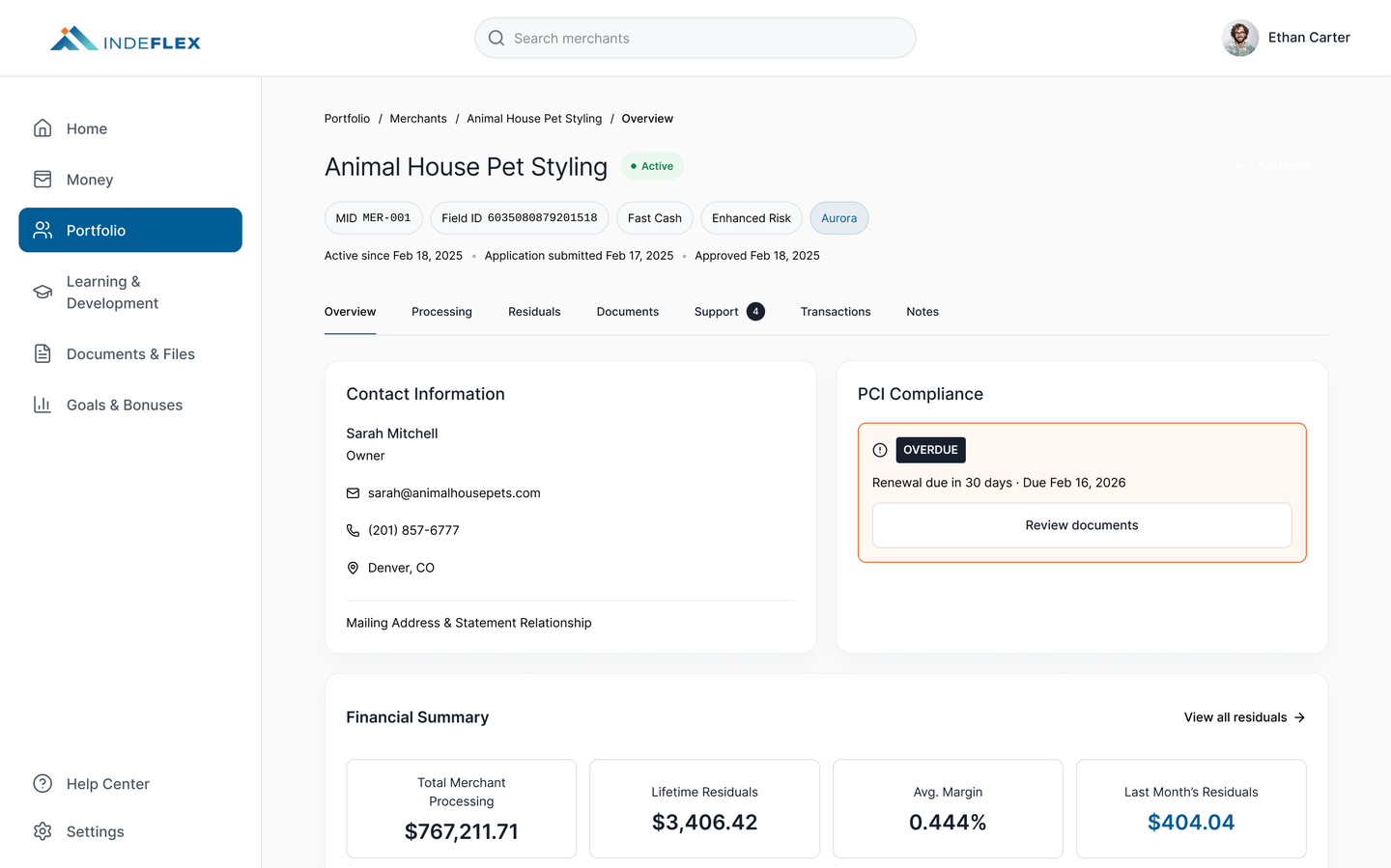Viewport: 1391px width, 868px height.
Task: Click the OVERDUE badge in PCI Compliance
Action: tap(930, 450)
